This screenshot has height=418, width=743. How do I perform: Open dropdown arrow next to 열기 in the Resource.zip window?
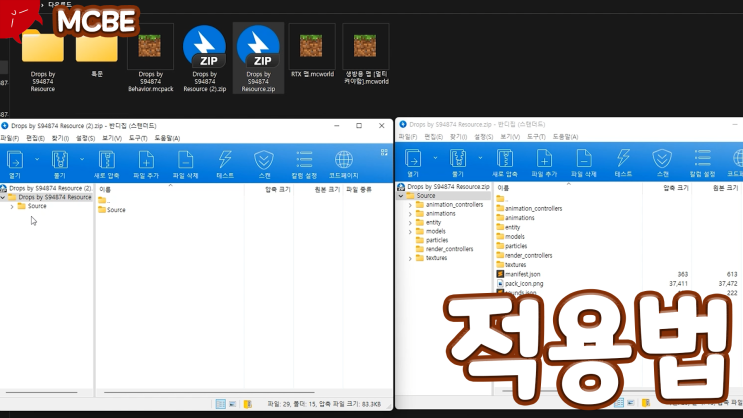pyautogui.click(x=435, y=158)
